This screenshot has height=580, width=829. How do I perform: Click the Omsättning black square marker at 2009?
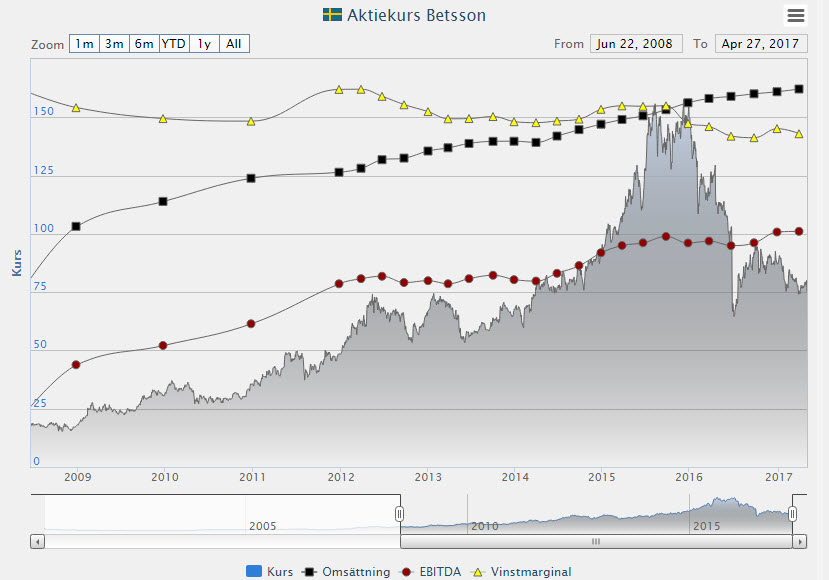pos(76,226)
